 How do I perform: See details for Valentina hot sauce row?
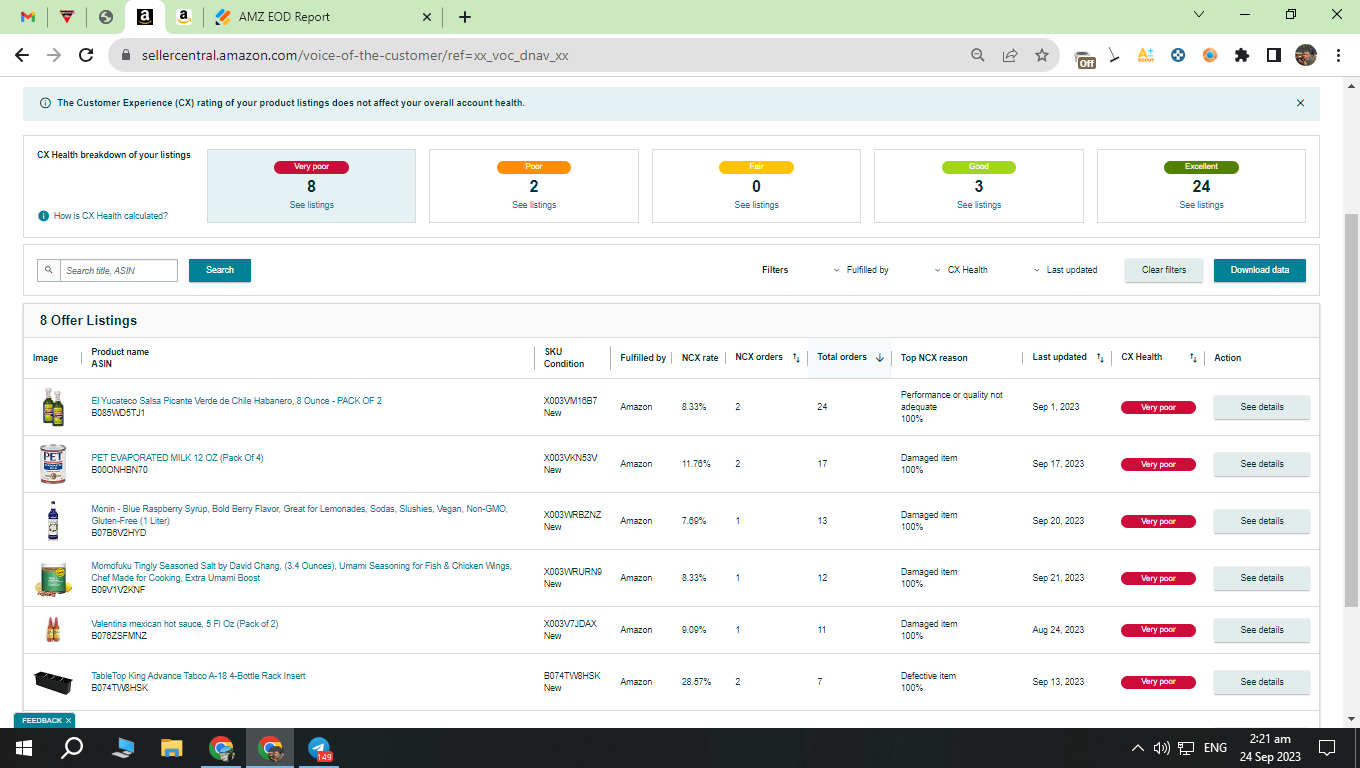(1261, 630)
